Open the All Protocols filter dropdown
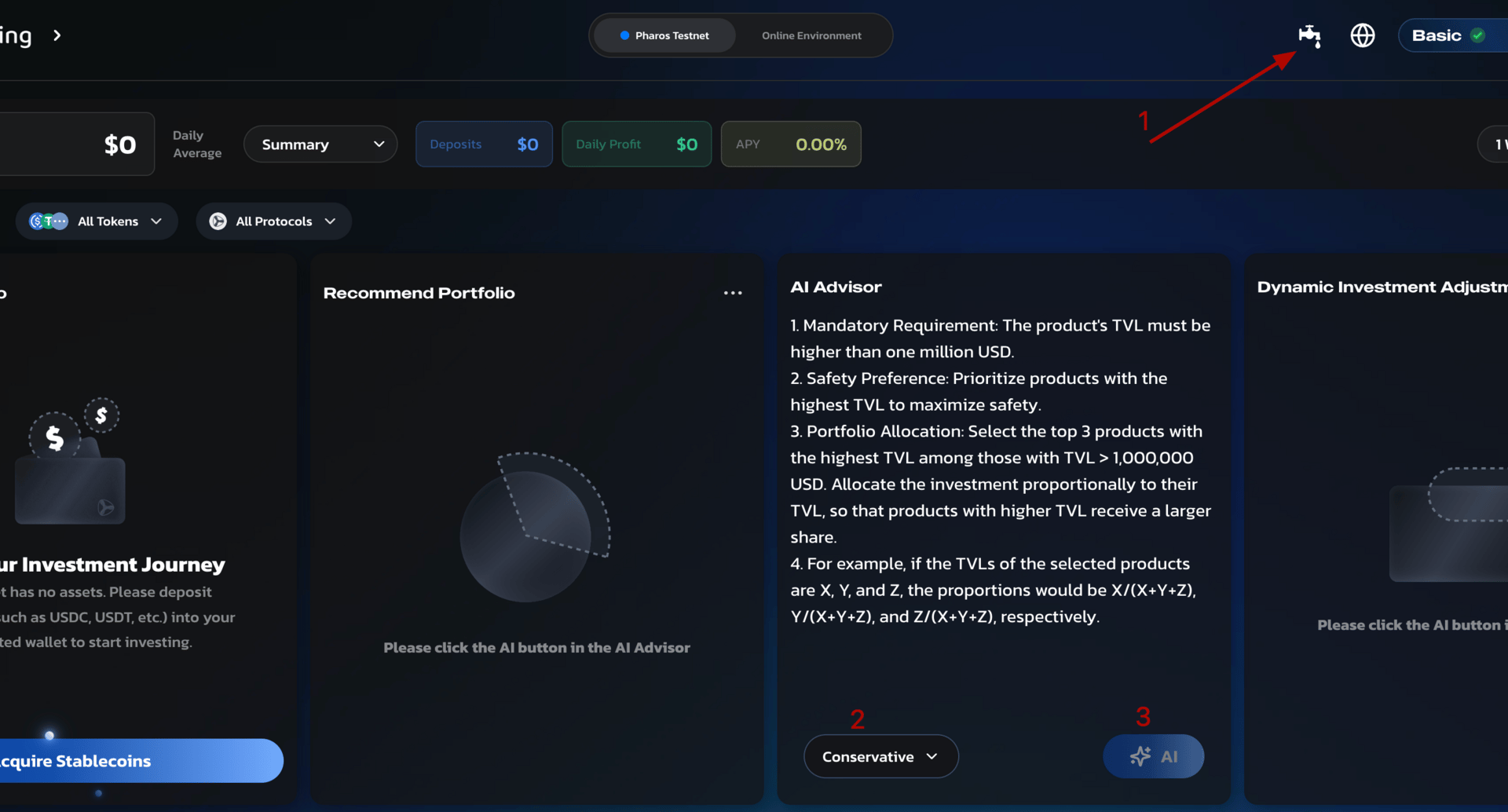Viewport: 1508px width, 812px height. [273, 221]
